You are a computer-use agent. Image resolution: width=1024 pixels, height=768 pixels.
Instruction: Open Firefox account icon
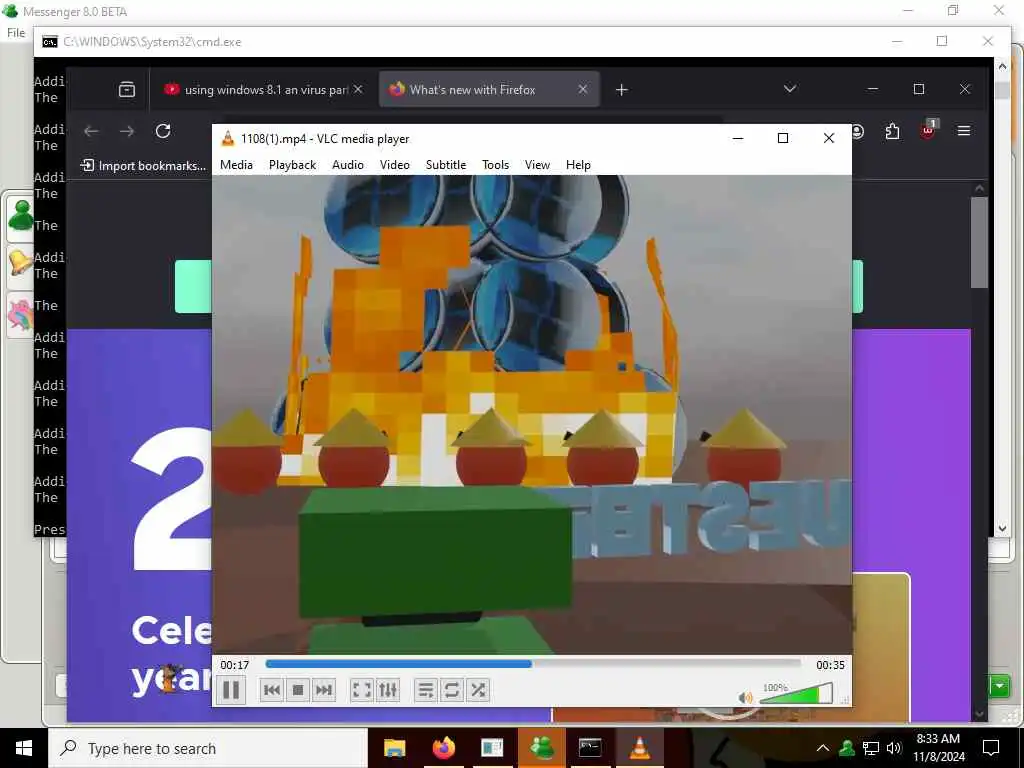point(858,131)
